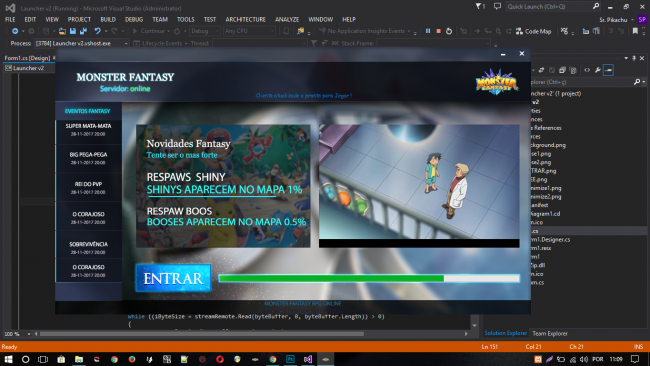650x366 pixels.
Task: Click the green launcher progress bar
Action: point(369,278)
